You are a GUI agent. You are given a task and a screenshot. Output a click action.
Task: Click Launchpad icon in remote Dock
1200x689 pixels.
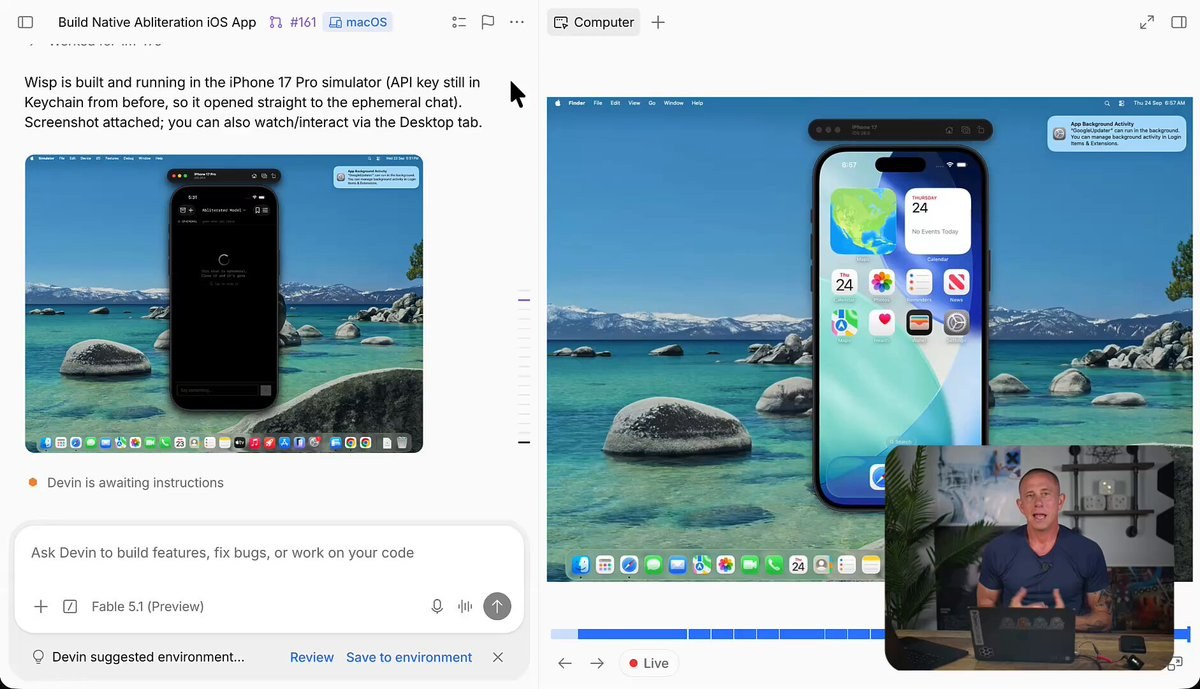click(605, 565)
